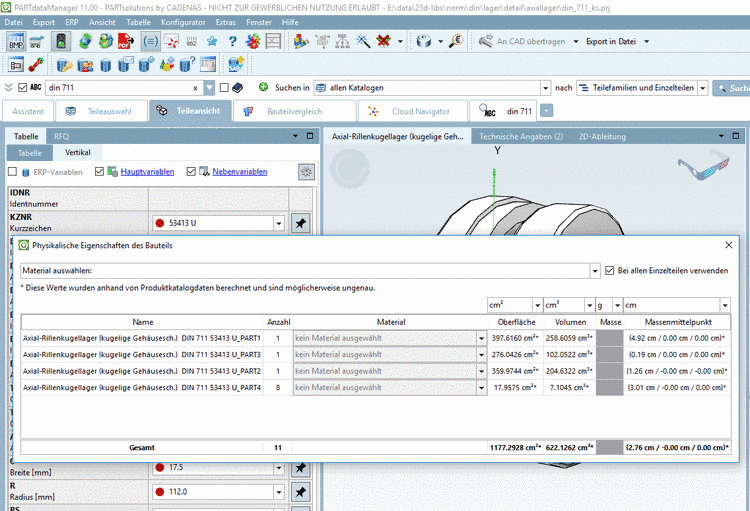Click the SAP toolbar icon
Viewport: 750px width, 511px height.
[x=236, y=65]
